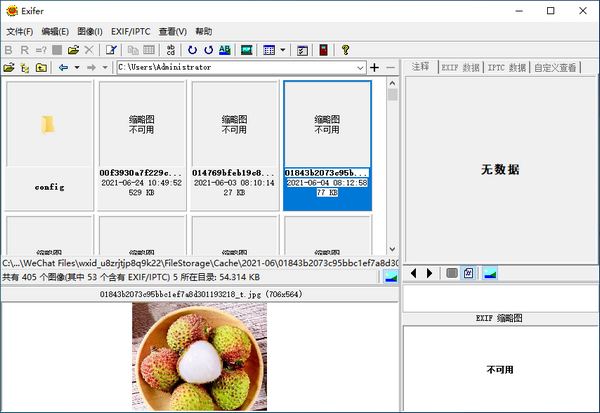
Task: Click the open folder icon in main toolbar
Action: pyautogui.click(x=73, y=50)
